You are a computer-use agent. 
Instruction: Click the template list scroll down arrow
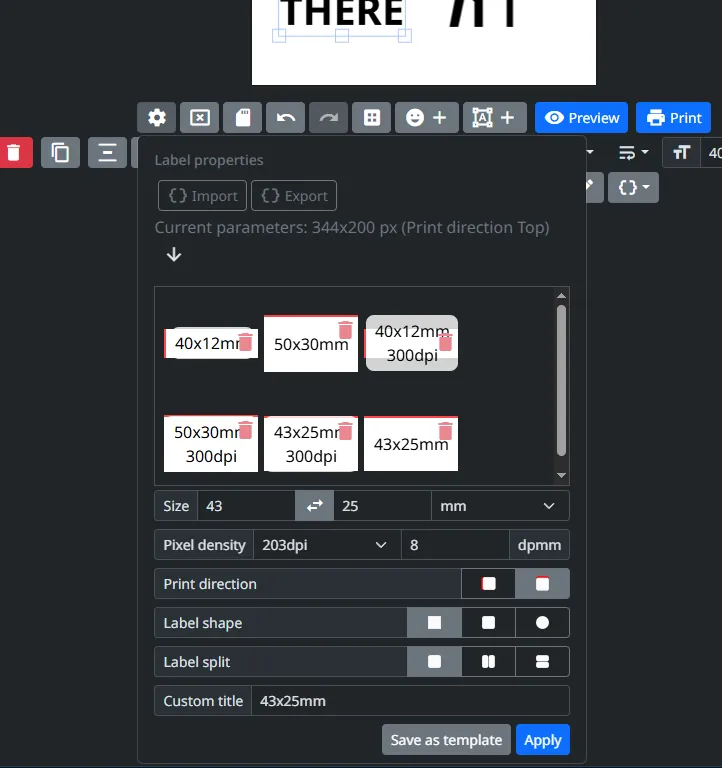click(x=561, y=475)
